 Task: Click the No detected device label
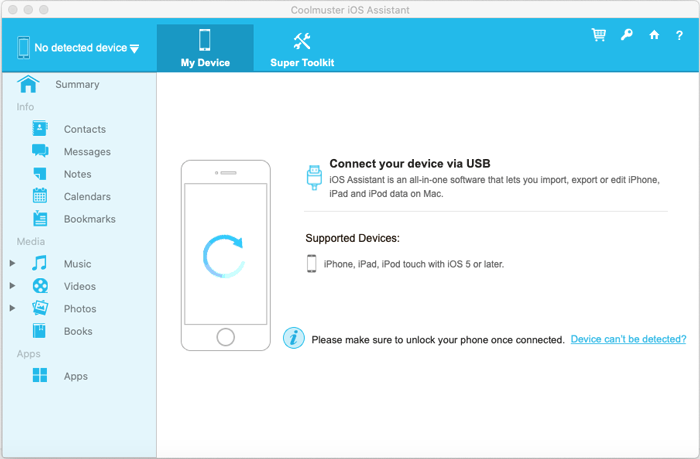pos(81,48)
